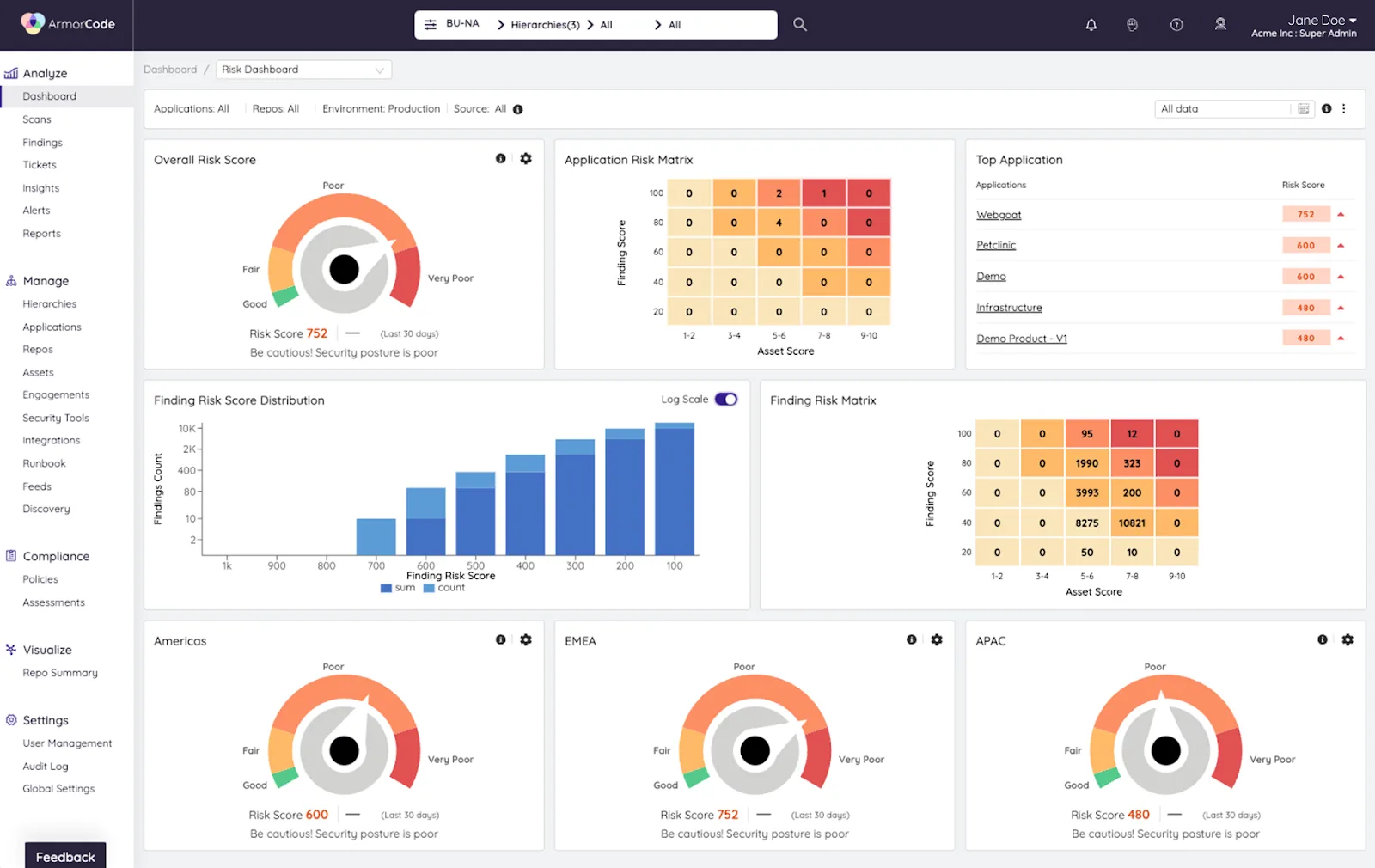This screenshot has height=868, width=1375.
Task: Show EMEA widget info icon
Action: (x=912, y=640)
